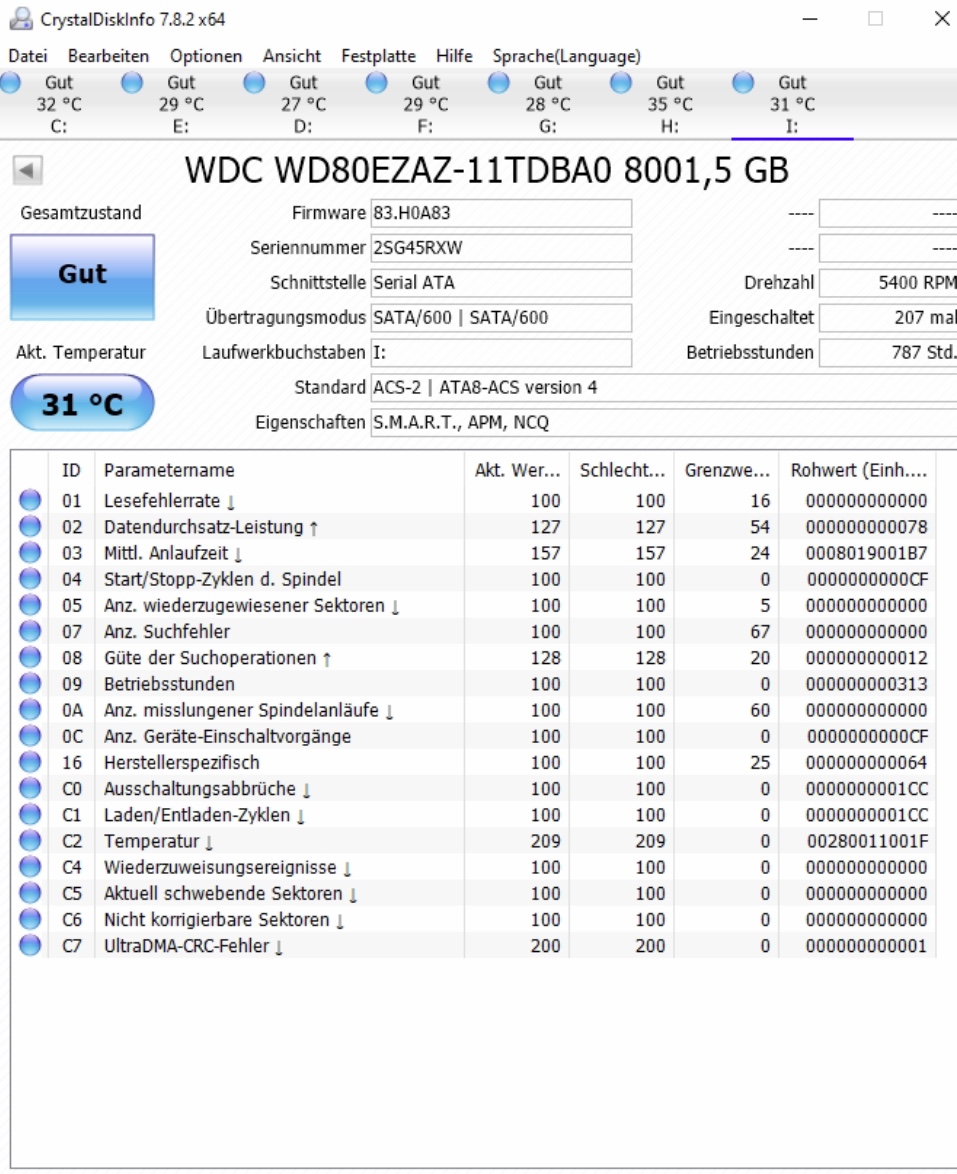This screenshot has width=957, height=1174.
Task: Click status orb of Lesefehlerrate row
Action: [30, 499]
